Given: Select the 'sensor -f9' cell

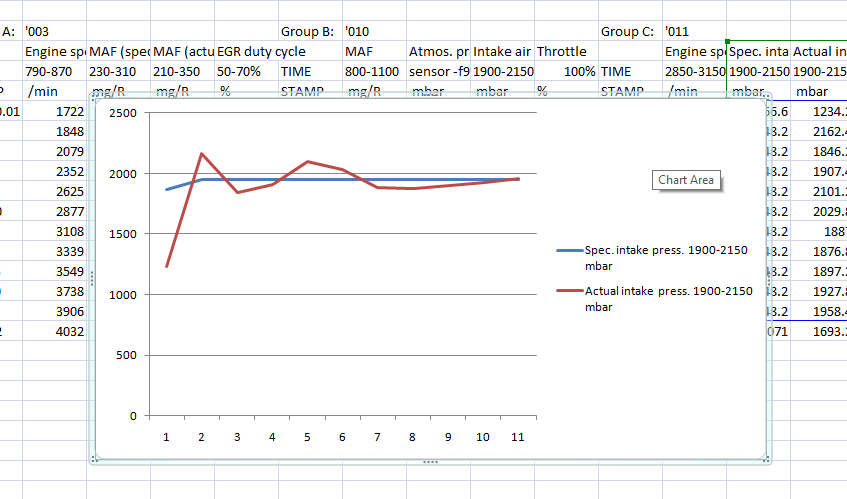Looking at the screenshot, I should [438, 71].
